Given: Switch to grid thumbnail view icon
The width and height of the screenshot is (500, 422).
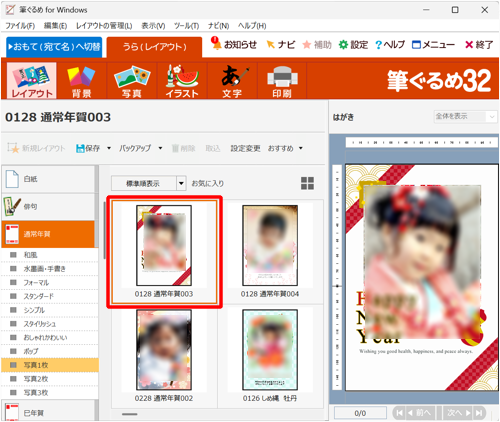Looking at the screenshot, I should (x=307, y=183).
